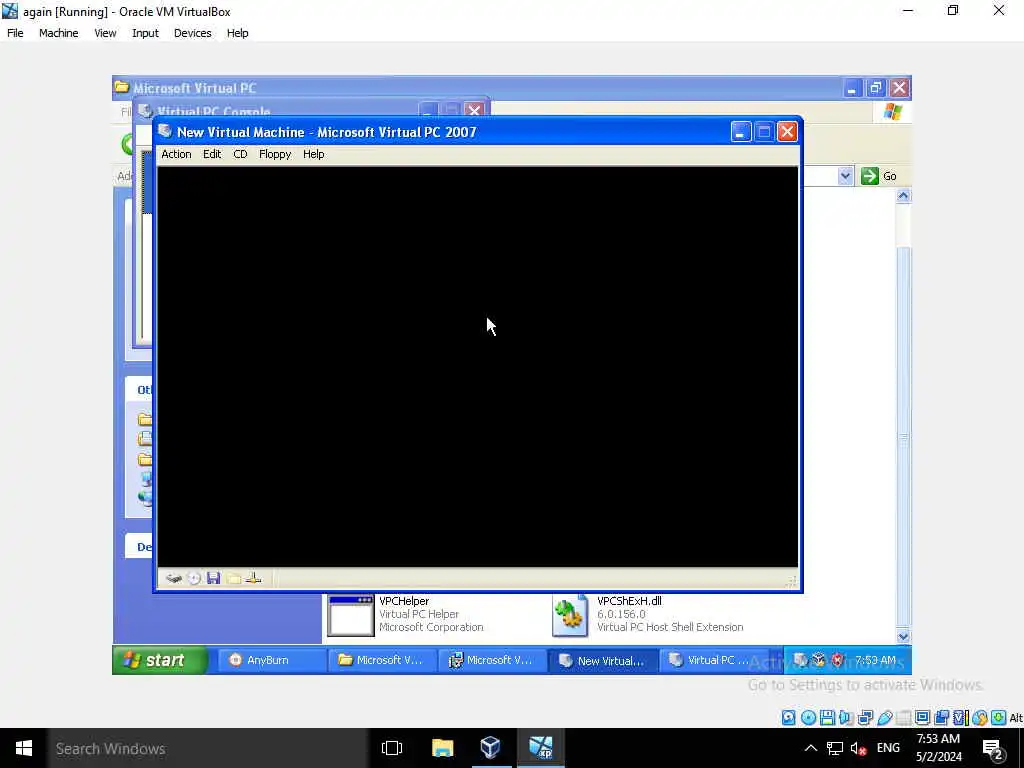
Task: Click VirtualBox CPU features indicator icon
Action: tap(961, 718)
